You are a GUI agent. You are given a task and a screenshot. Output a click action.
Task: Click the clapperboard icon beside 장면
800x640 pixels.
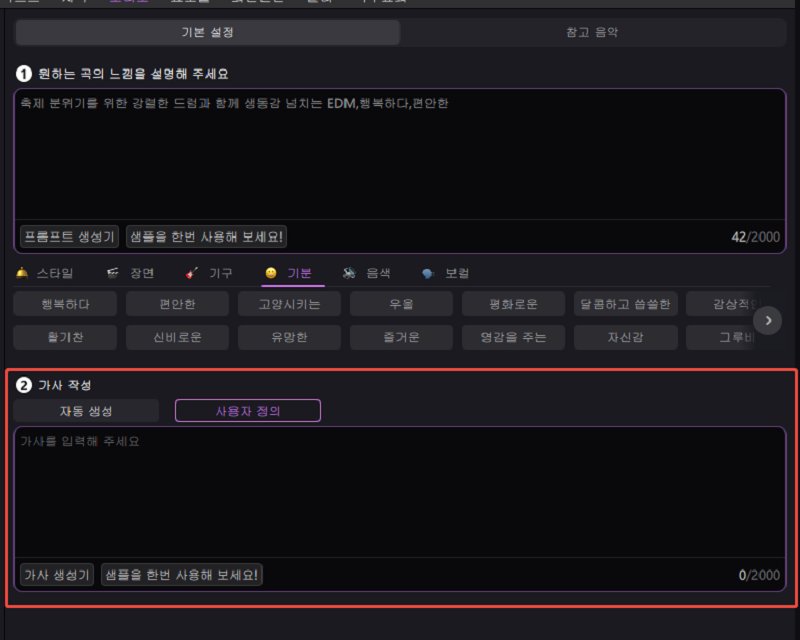pos(112,273)
